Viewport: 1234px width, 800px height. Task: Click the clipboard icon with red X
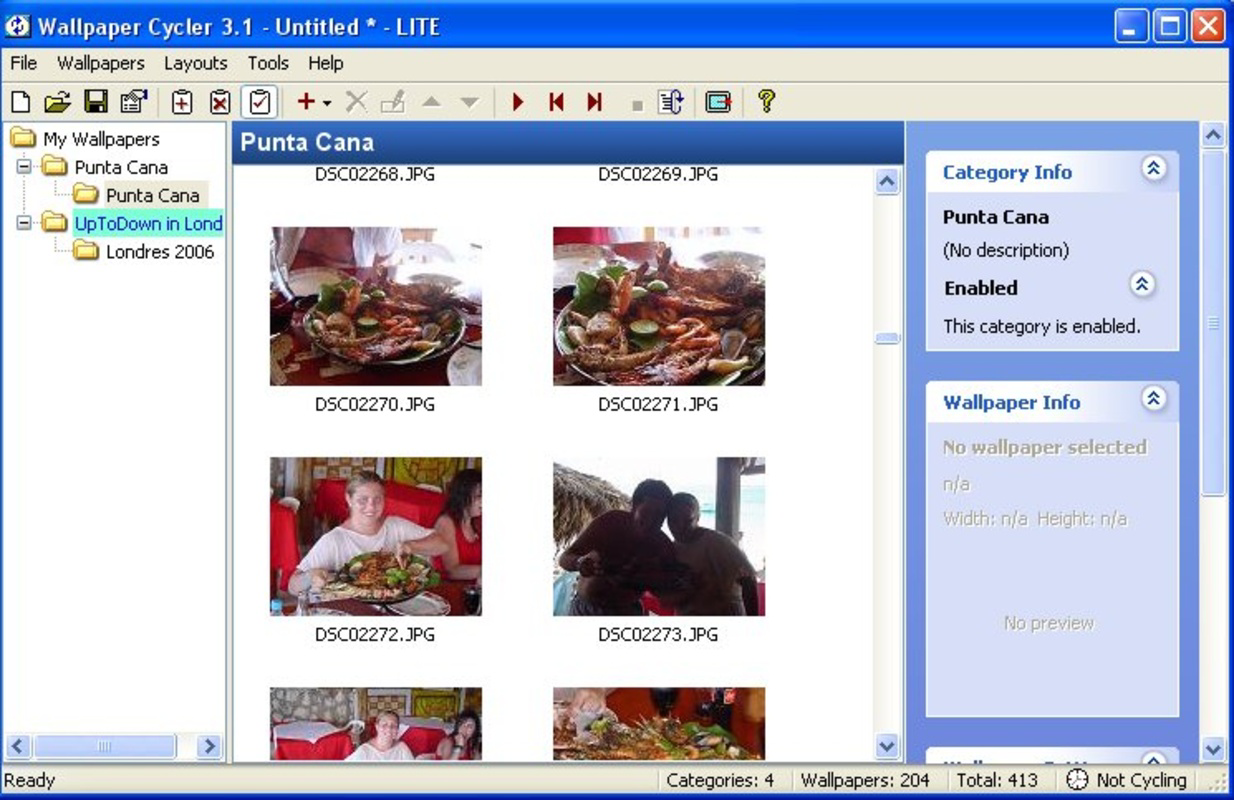click(x=220, y=101)
